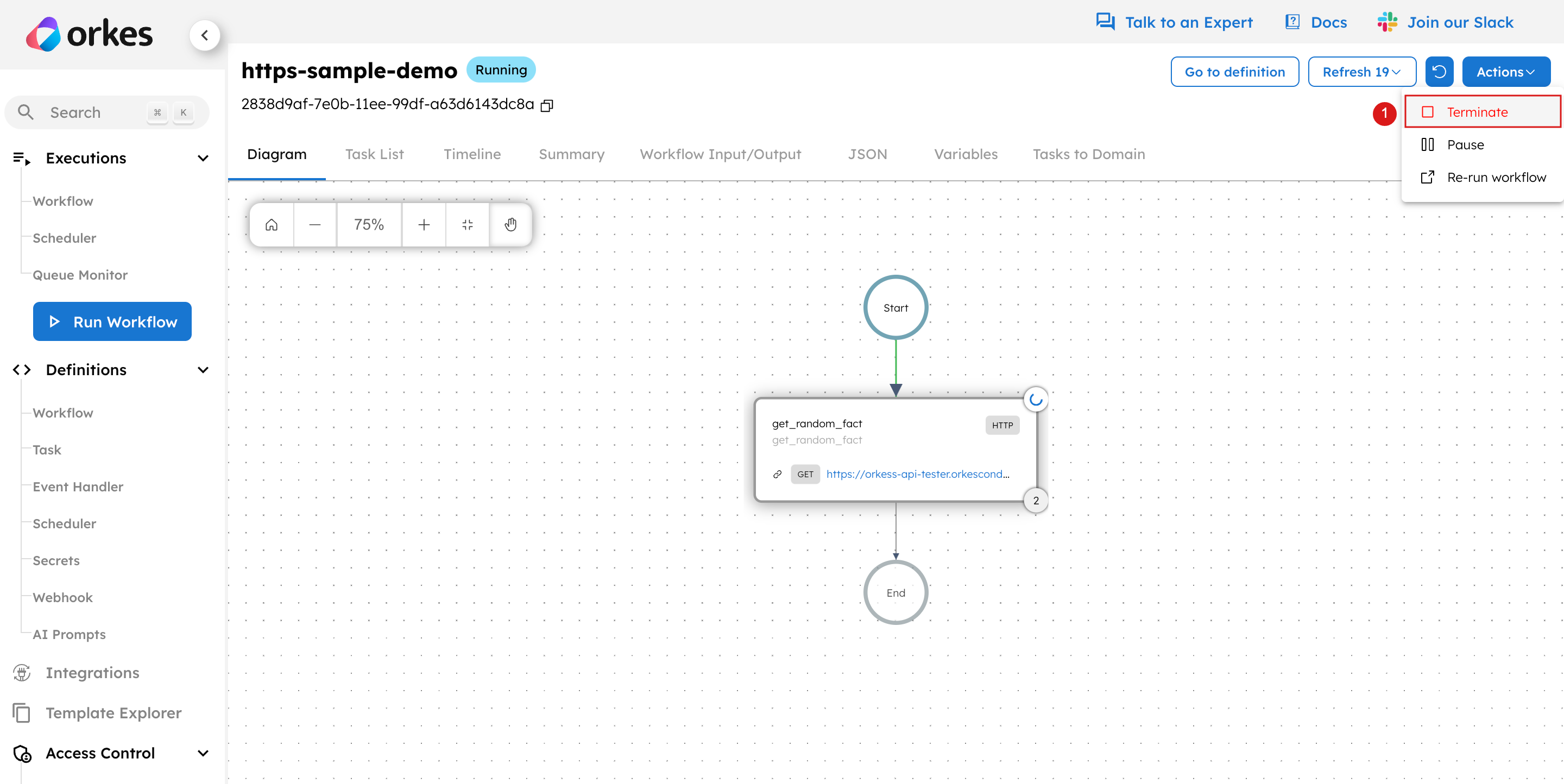Click the search icon in sidebar
Image resolution: width=1564 pixels, height=784 pixels.
[x=27, y=112]
